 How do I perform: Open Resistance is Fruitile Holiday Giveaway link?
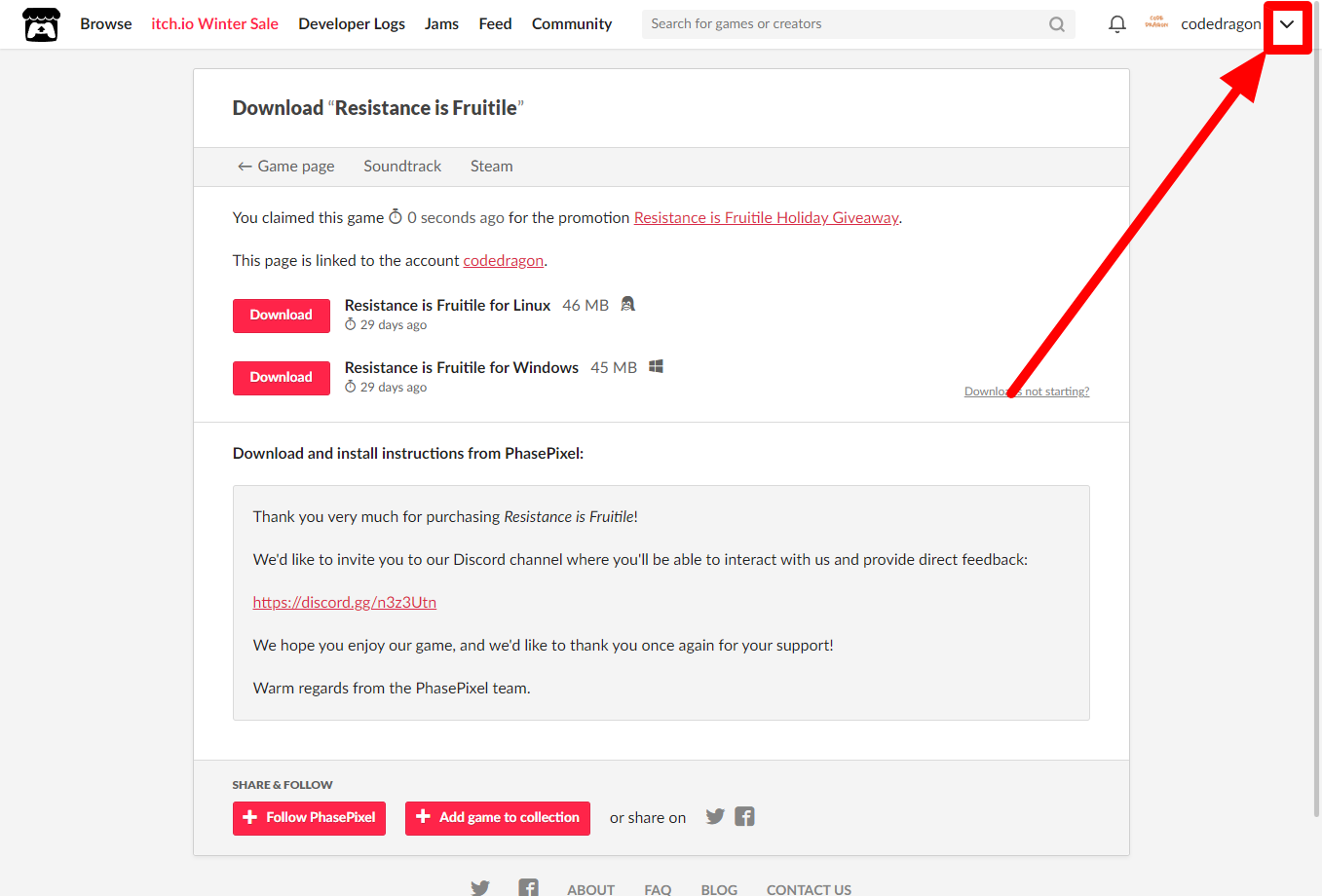767,218
